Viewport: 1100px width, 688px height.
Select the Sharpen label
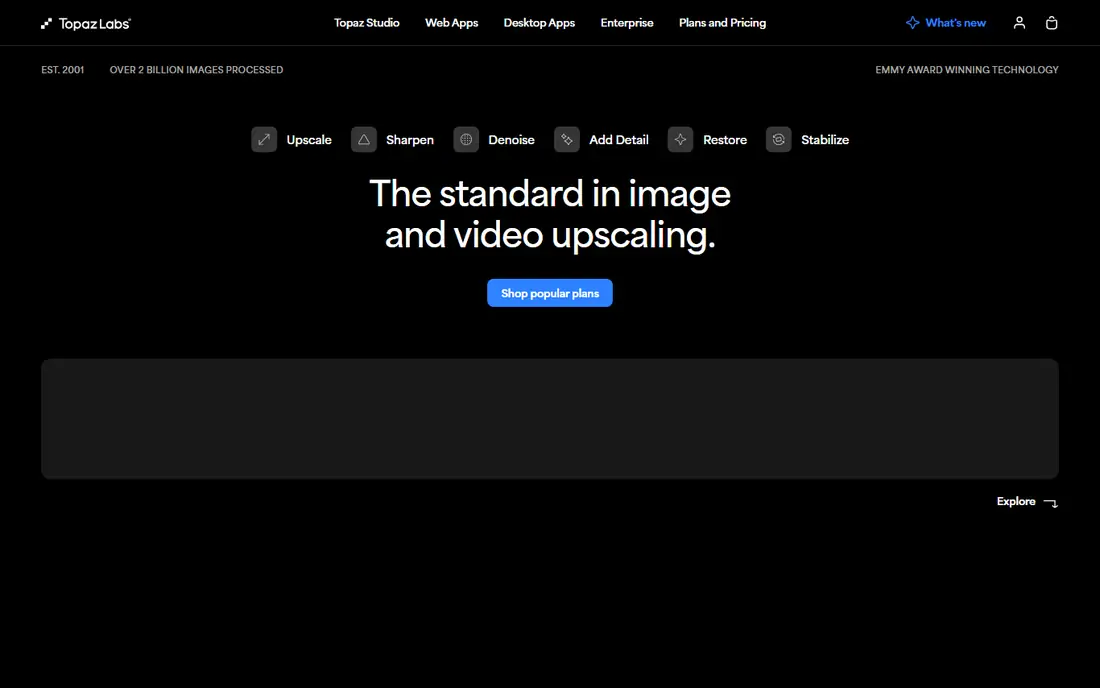point(410,140)
